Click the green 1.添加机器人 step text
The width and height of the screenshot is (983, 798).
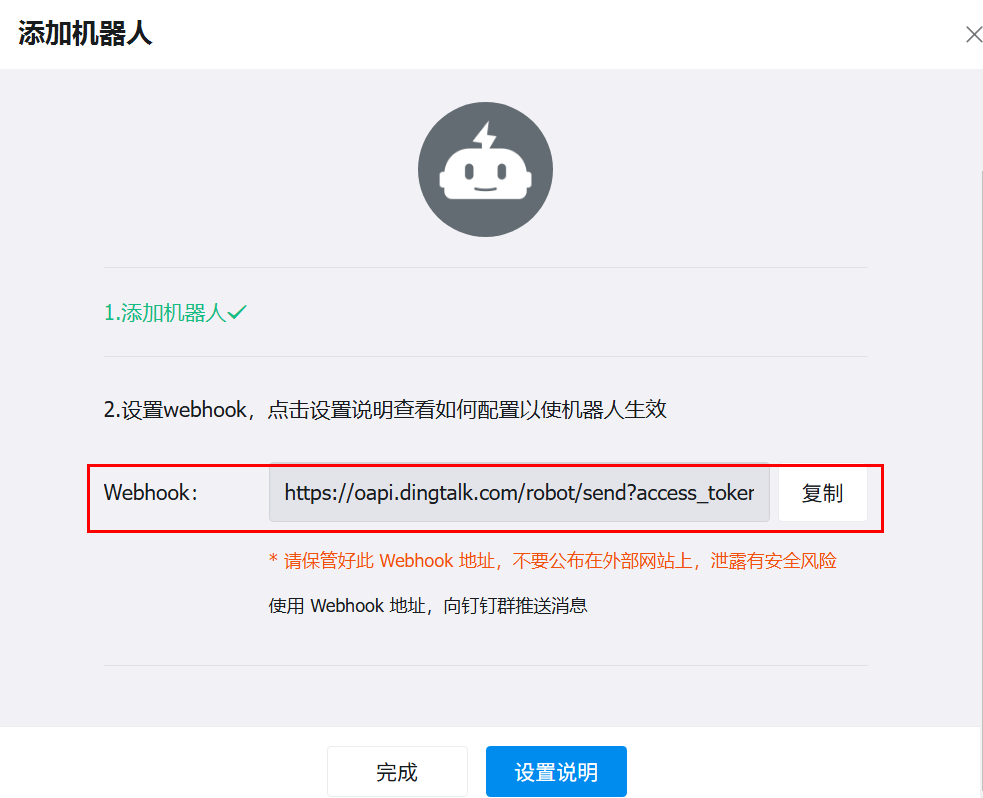[x=164, y=313]
